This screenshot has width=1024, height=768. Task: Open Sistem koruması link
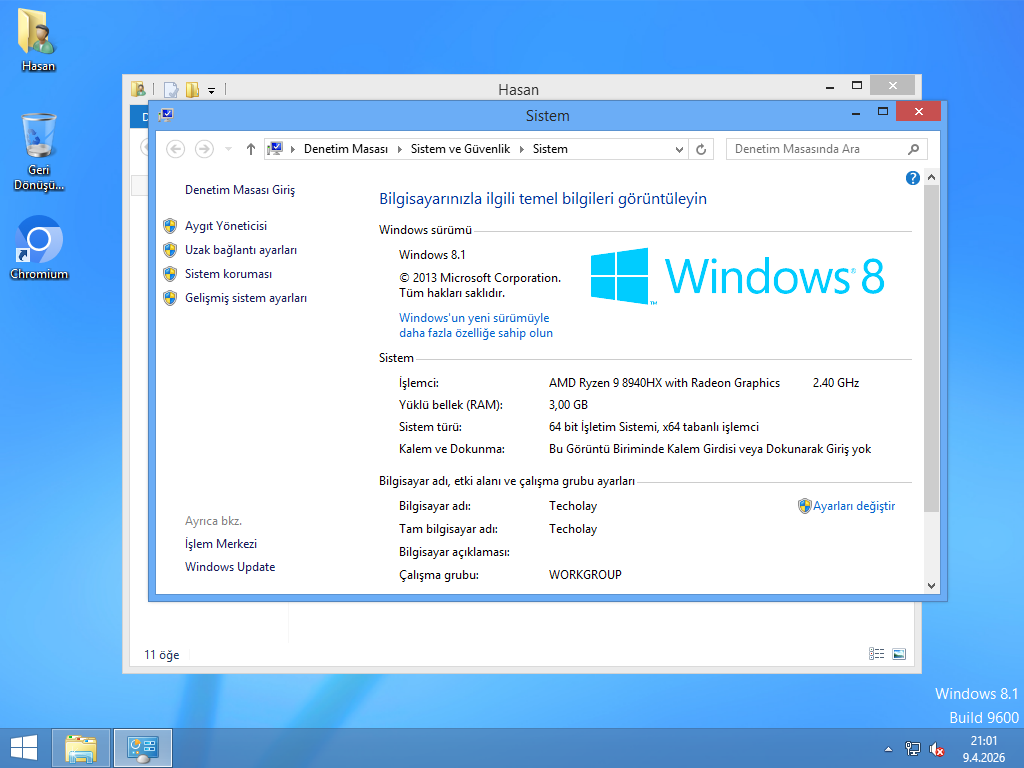[229, 274]
